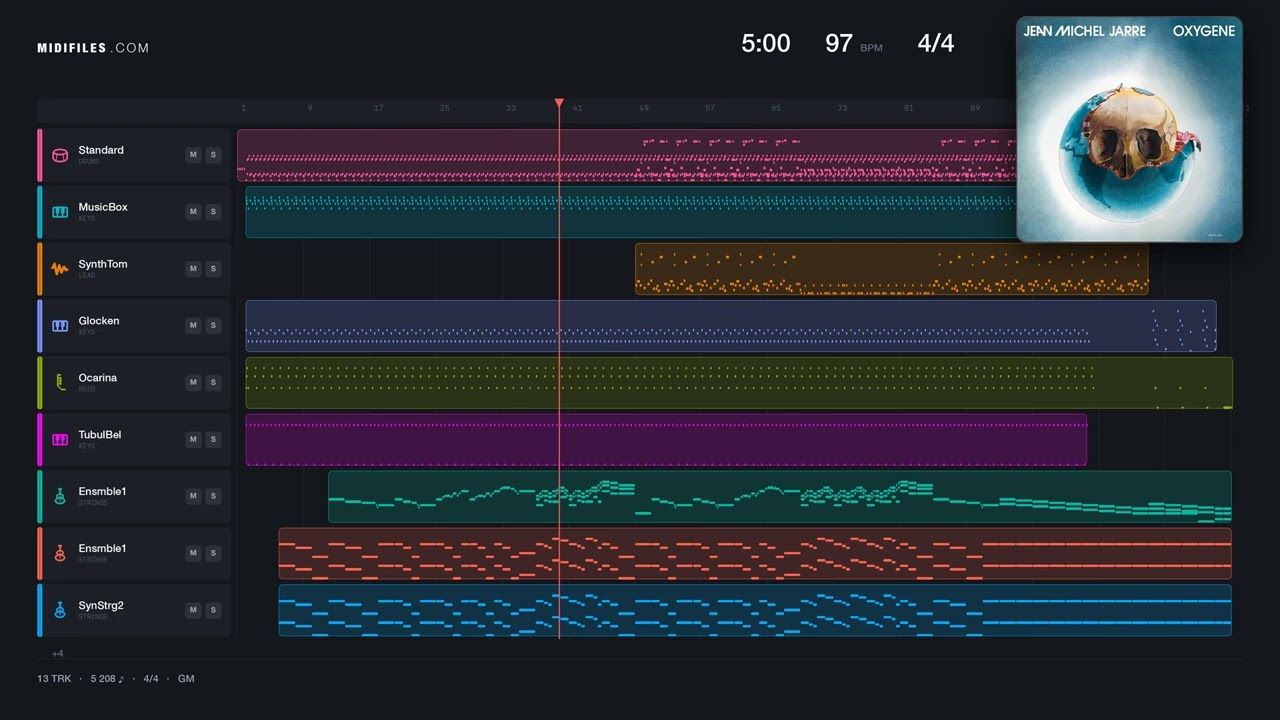1280x720 pixels.
Task: Click the blue strings icon on the SynStrg2 track
Action: 60,611
